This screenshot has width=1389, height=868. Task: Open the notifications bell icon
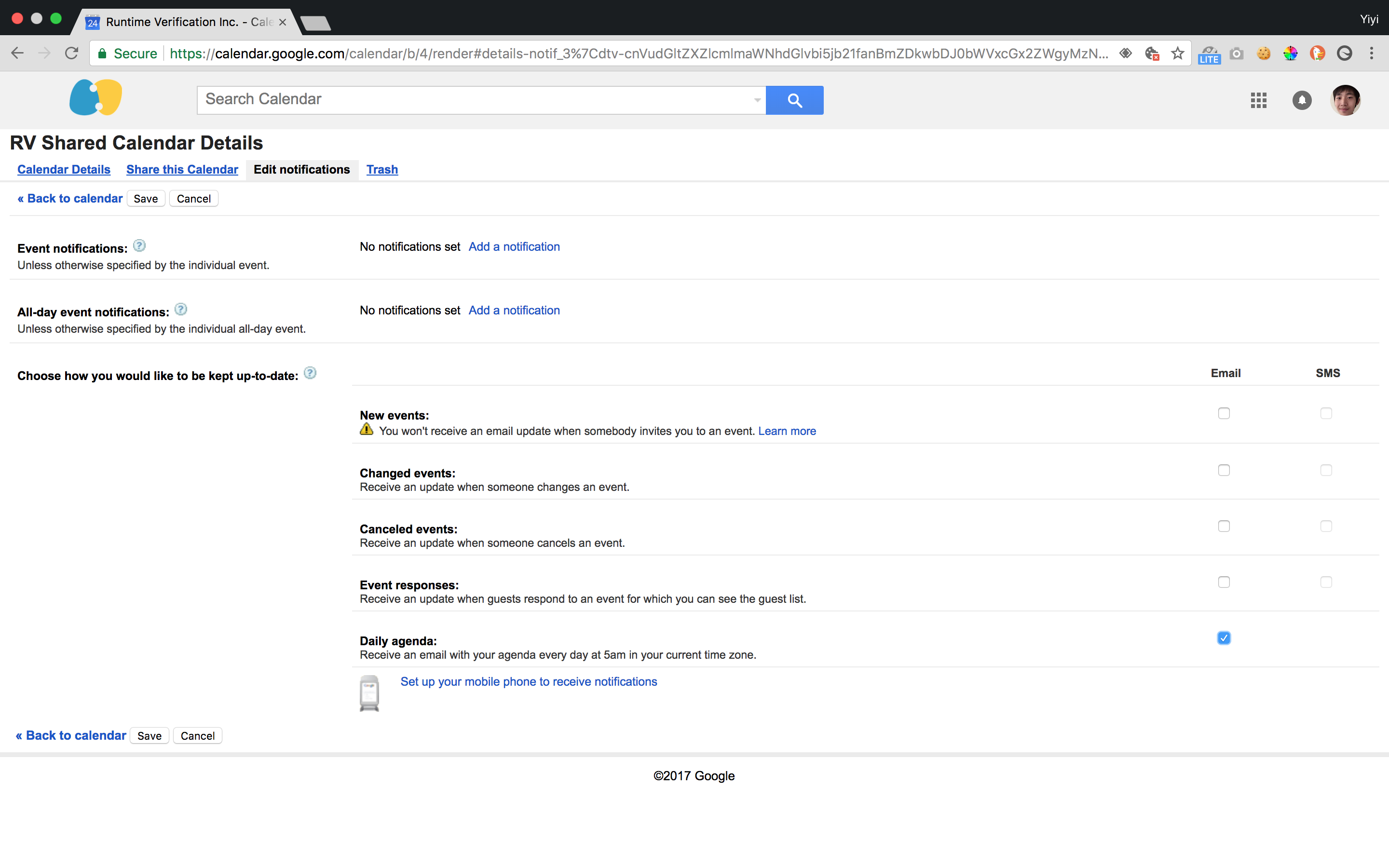pos(1301,100)
